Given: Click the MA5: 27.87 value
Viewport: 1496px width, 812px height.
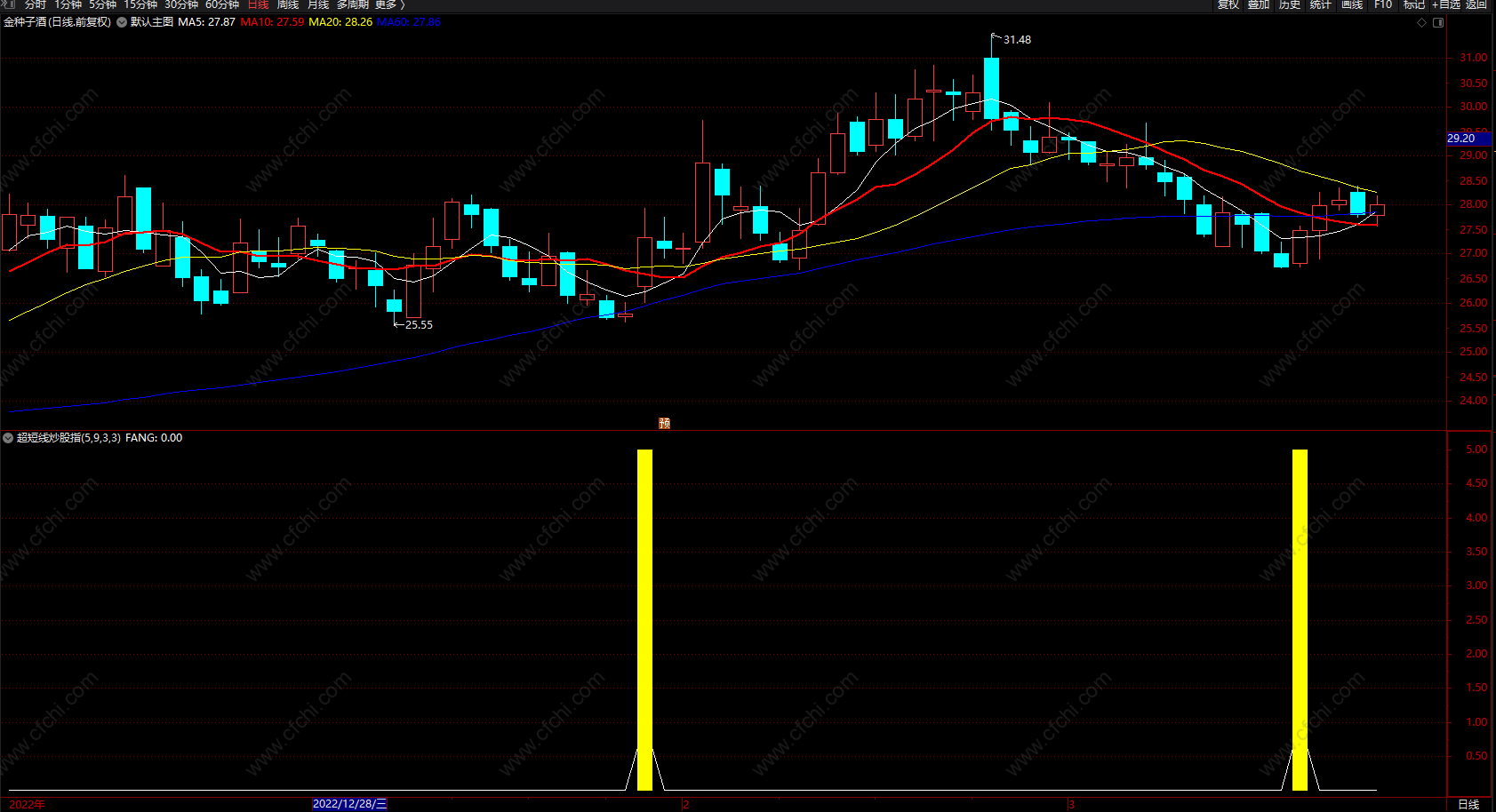Looking at the screenshot, I should point(206,22).
